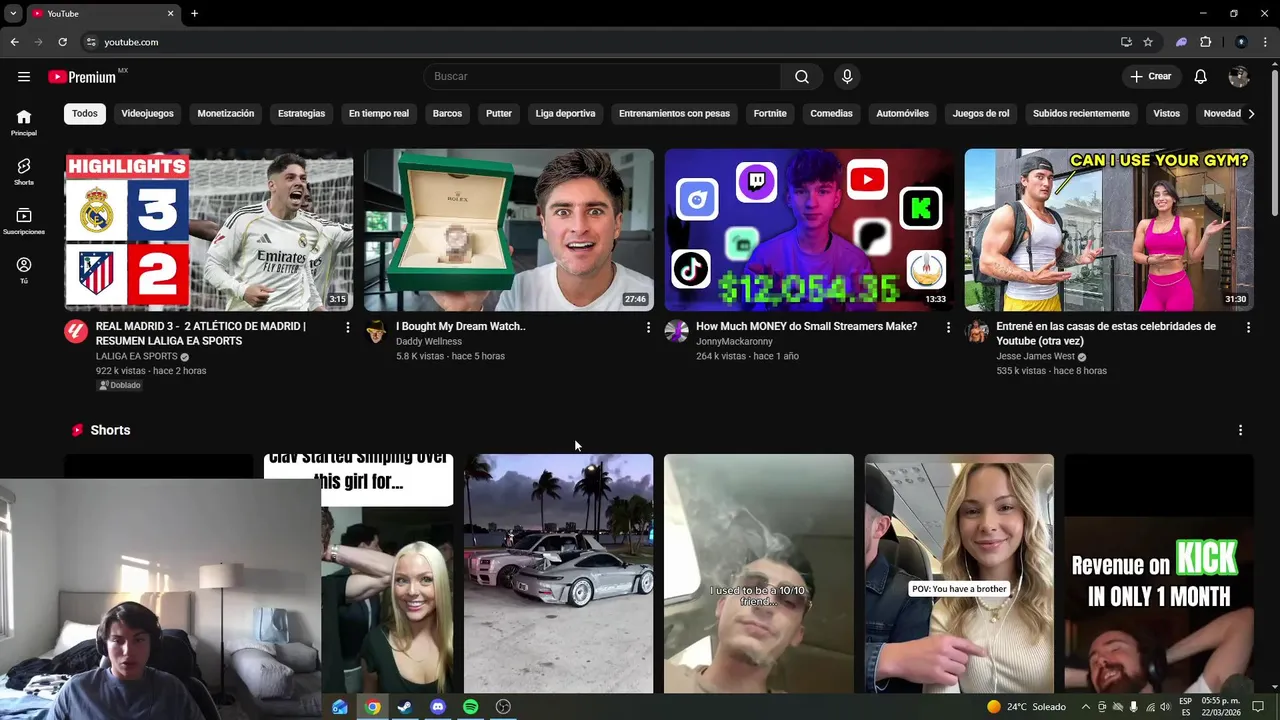Open Shorts from the left sidebar
This screenshot has height=720, width=1280.
24,171
